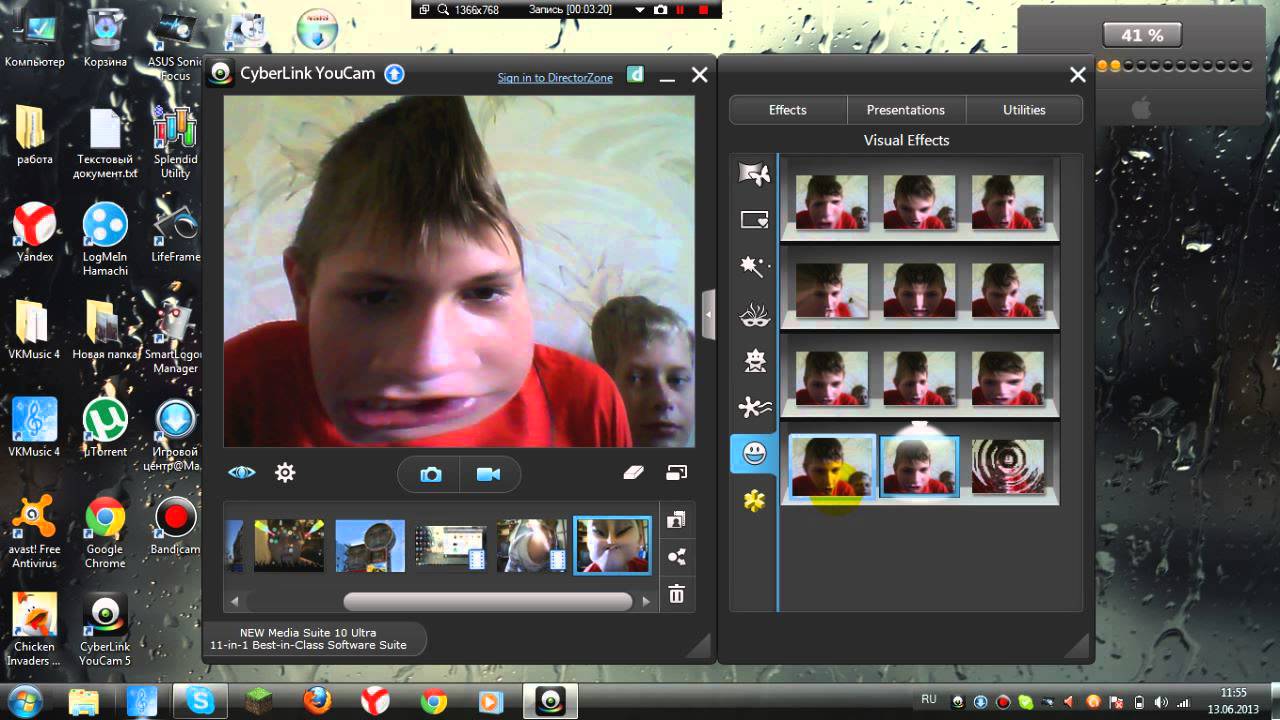This screenshot has width=1280, height=720.
Task: Open the splat-shaped effects category icon
Action: pos(754,407)
